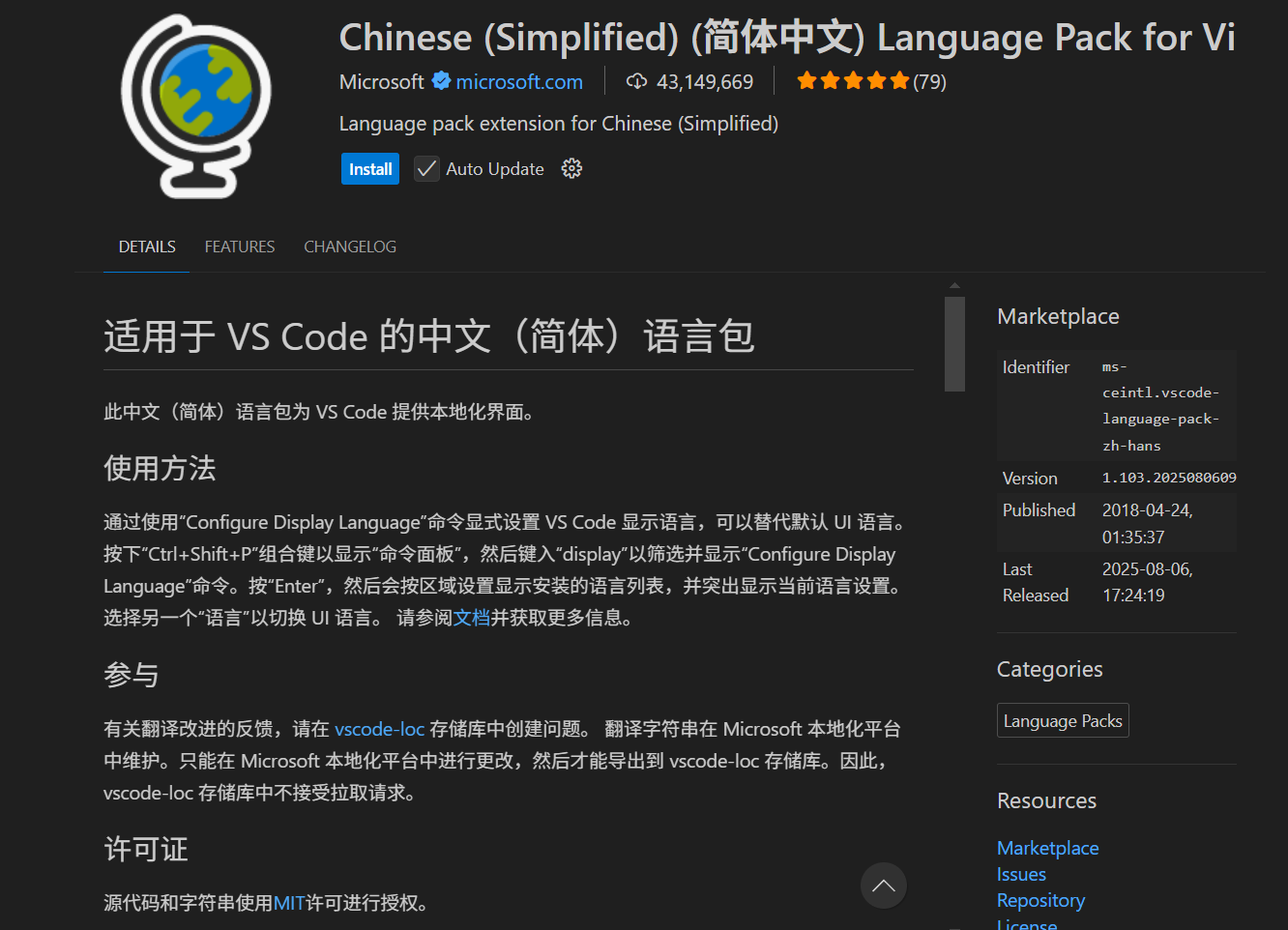1288x930 pixels.
Task: Click the Categories section heading
Action: pos(1049,669)
